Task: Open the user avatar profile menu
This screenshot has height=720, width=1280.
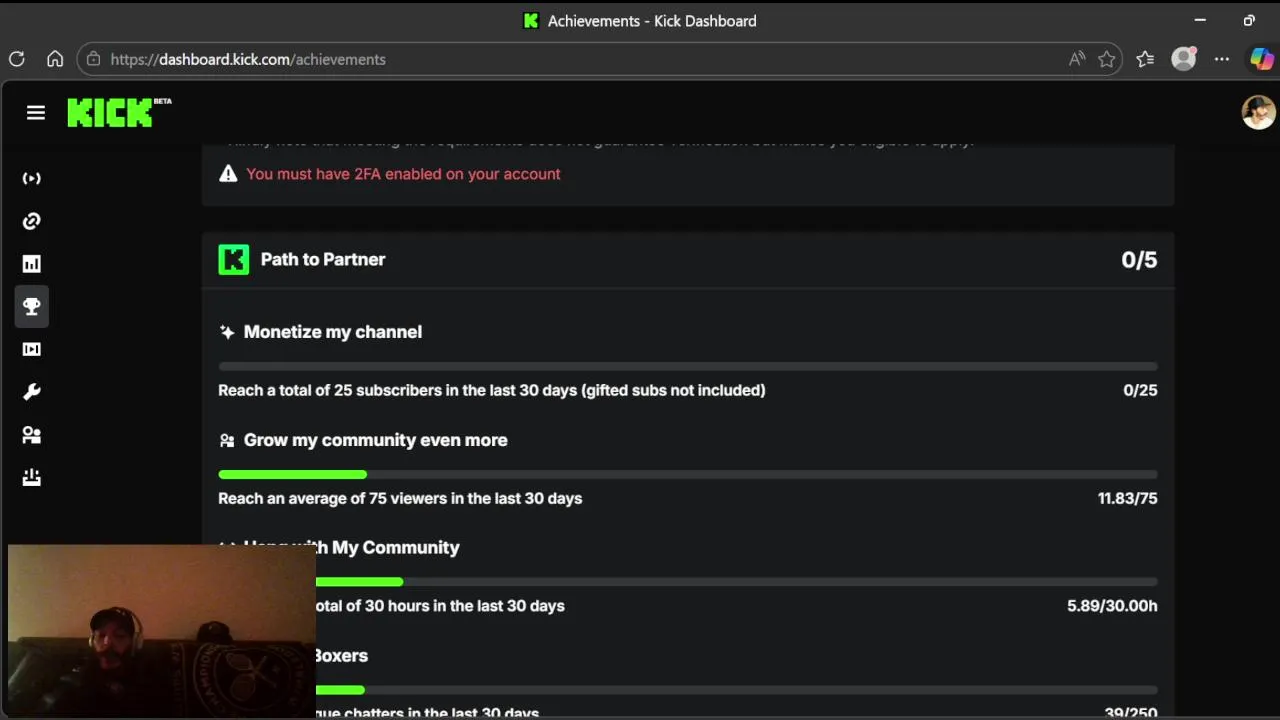Action: (1258, 112)
